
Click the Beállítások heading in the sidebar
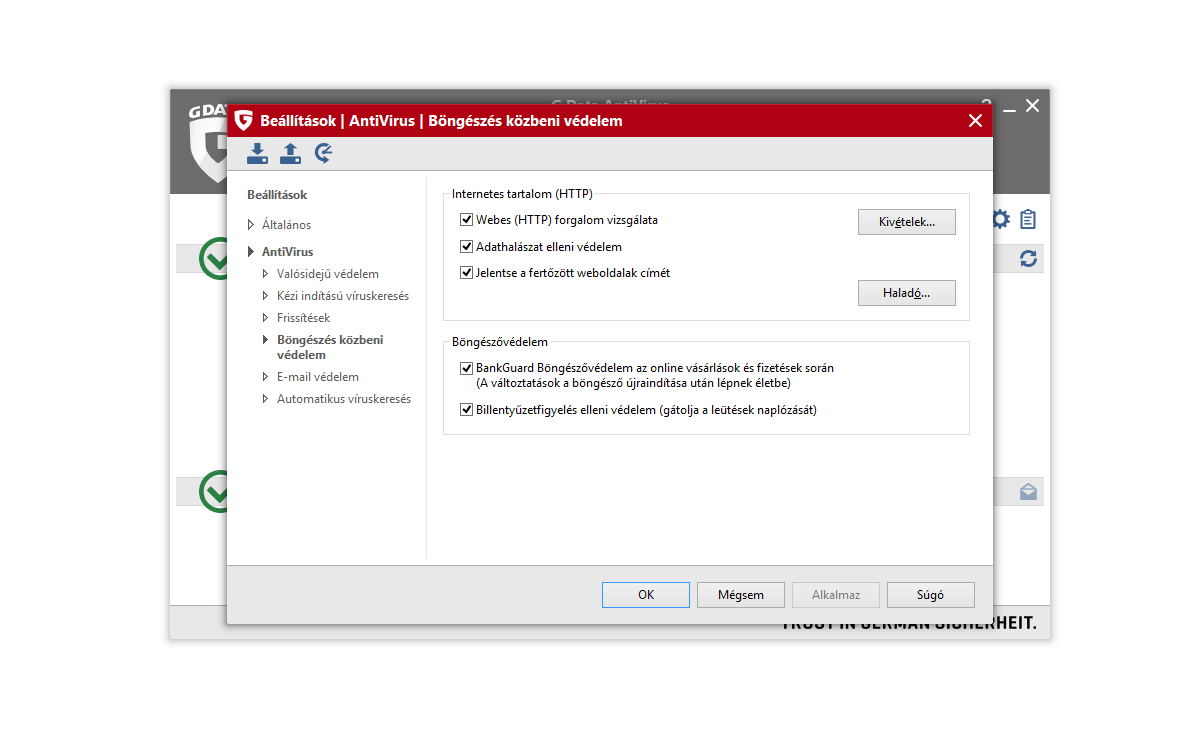coord(277,195)
